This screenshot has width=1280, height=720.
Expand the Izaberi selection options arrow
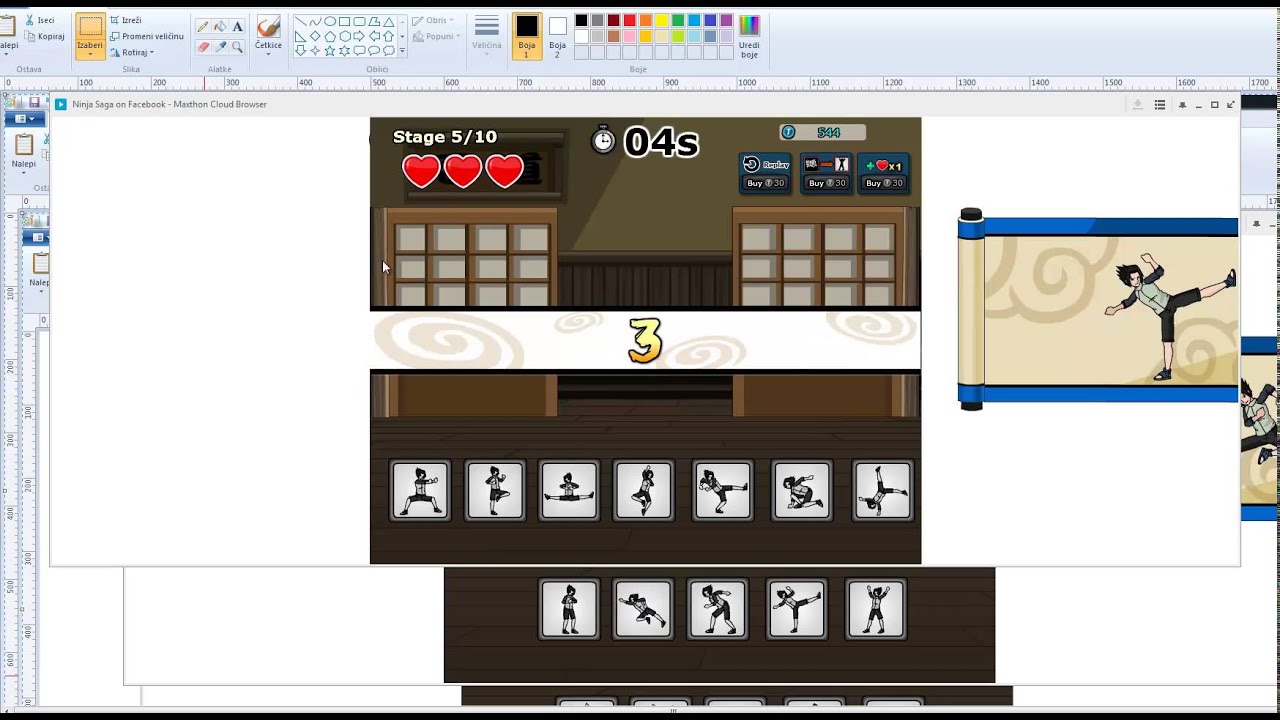90,53
